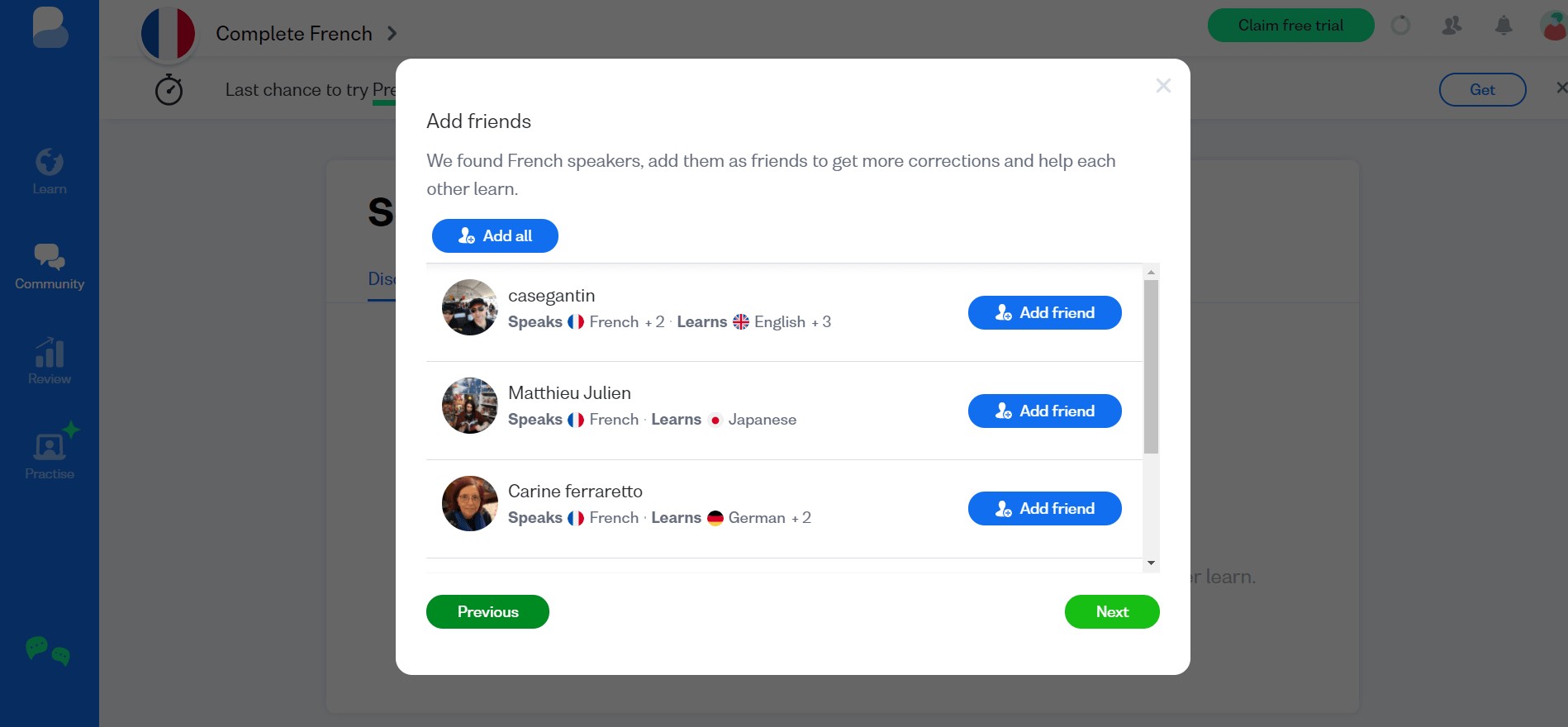Claim free trial from the top bar
The height and width of the screenshot is (727, 1568).
[1290, 25]
